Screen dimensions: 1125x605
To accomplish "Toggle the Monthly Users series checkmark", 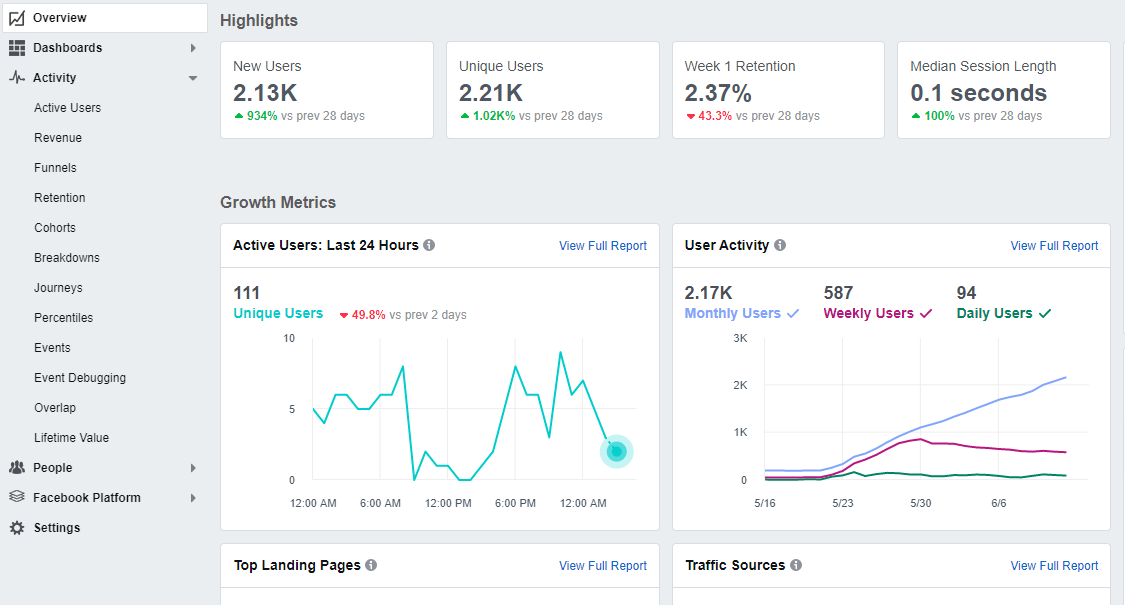I will [793, 314].
